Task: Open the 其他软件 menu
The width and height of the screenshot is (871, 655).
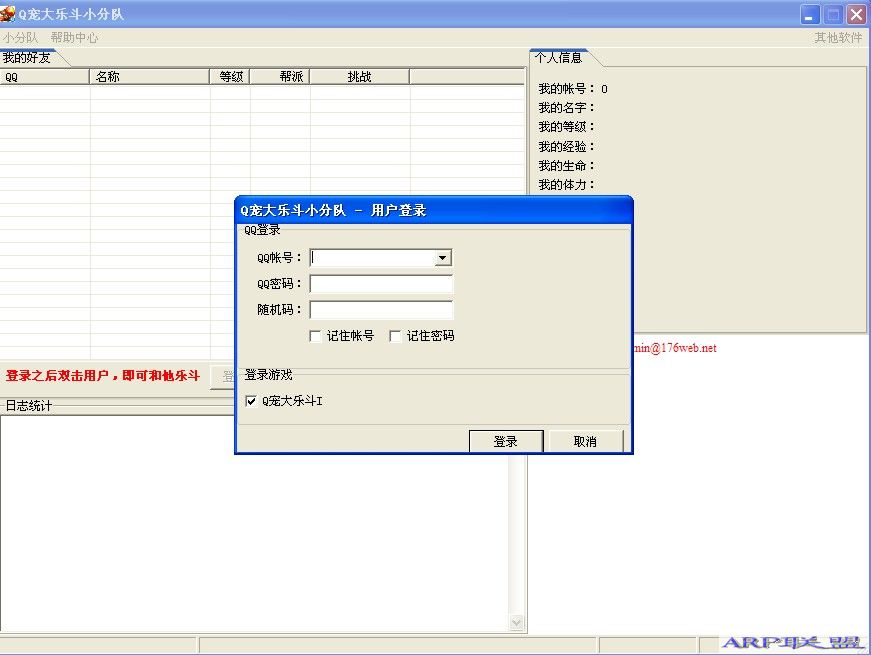Action: tap(838, 38)
